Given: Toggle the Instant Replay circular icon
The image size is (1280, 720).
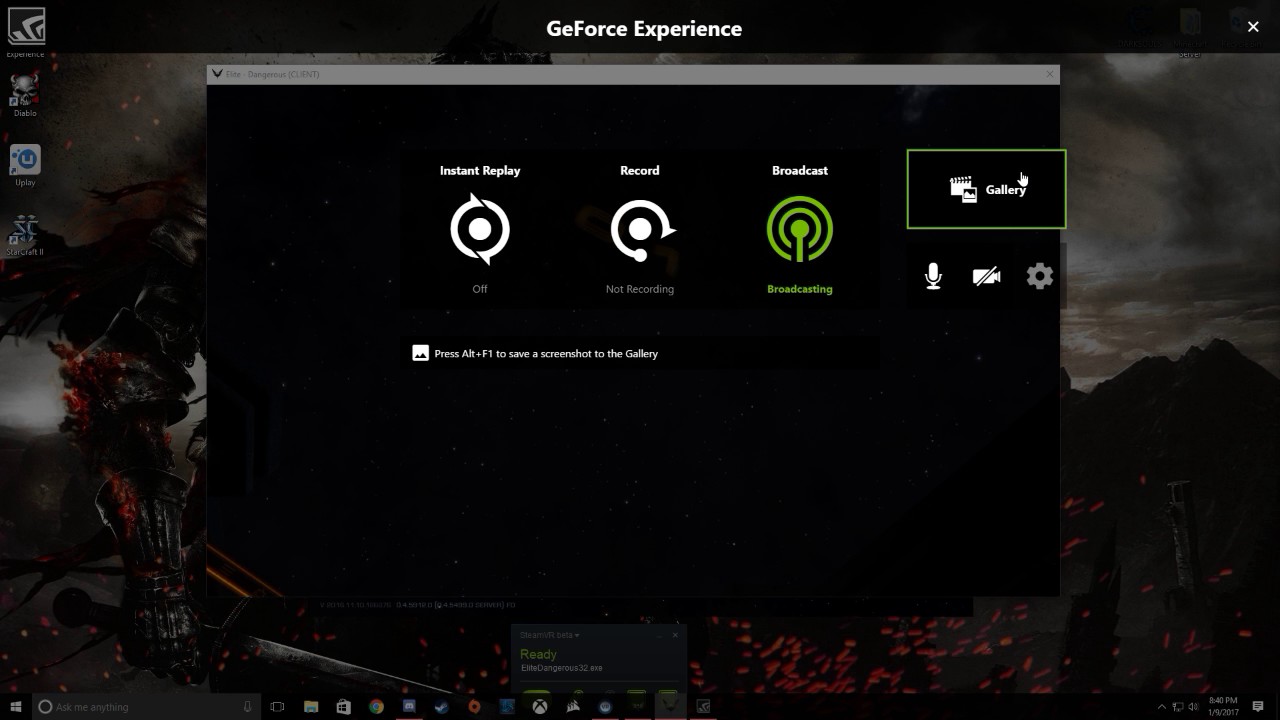Looking at the screenshot, I should 480,230.
